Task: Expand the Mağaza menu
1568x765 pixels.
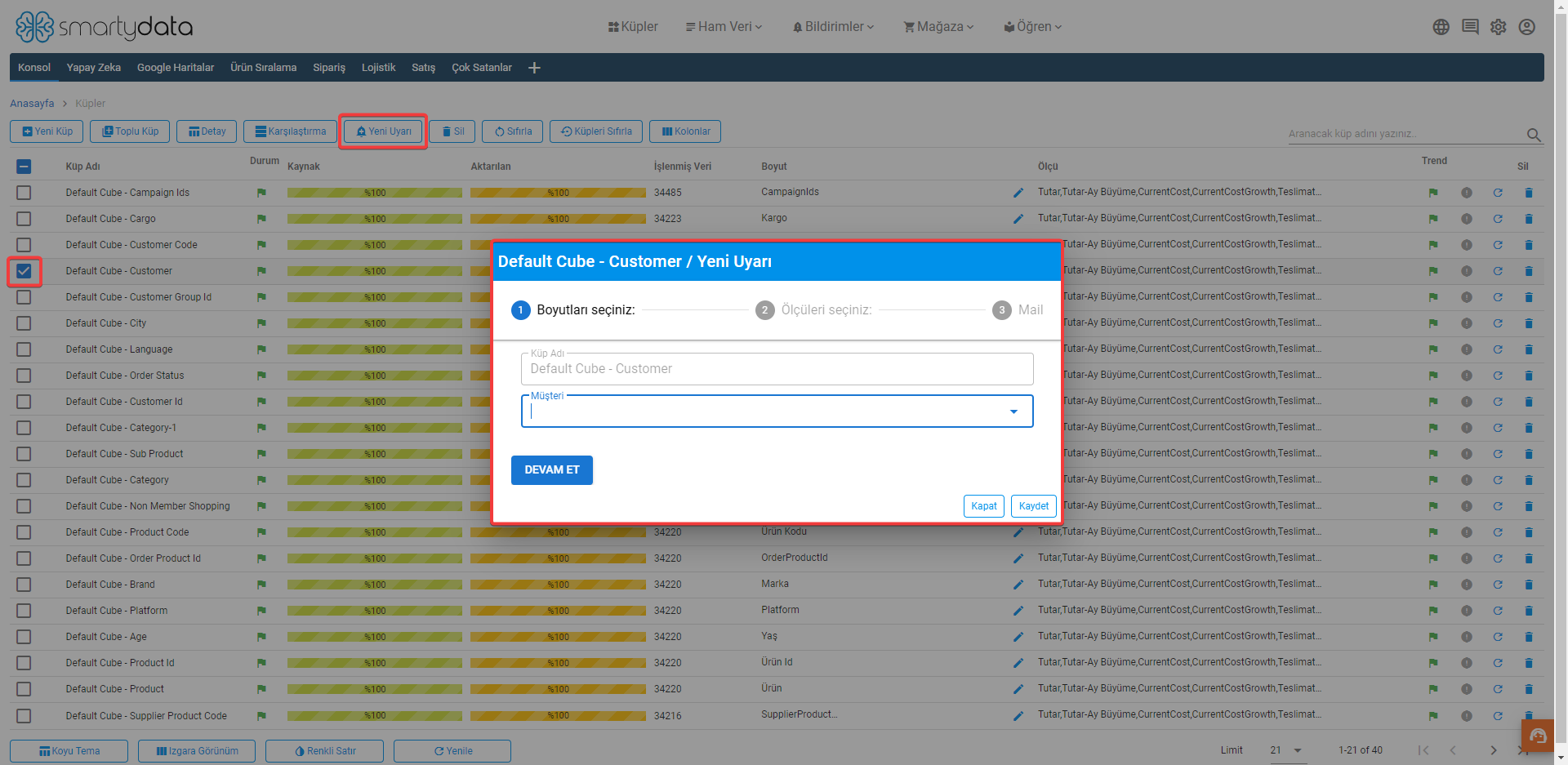Action: [938, 27]
